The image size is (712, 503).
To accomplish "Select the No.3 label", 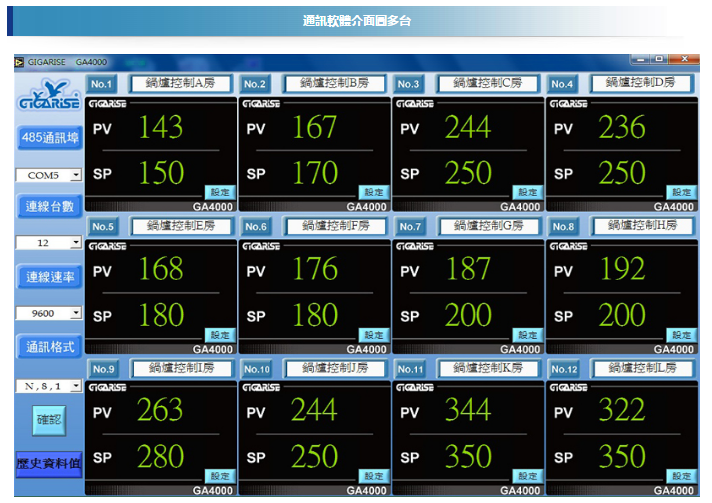I will coord(408,84).
